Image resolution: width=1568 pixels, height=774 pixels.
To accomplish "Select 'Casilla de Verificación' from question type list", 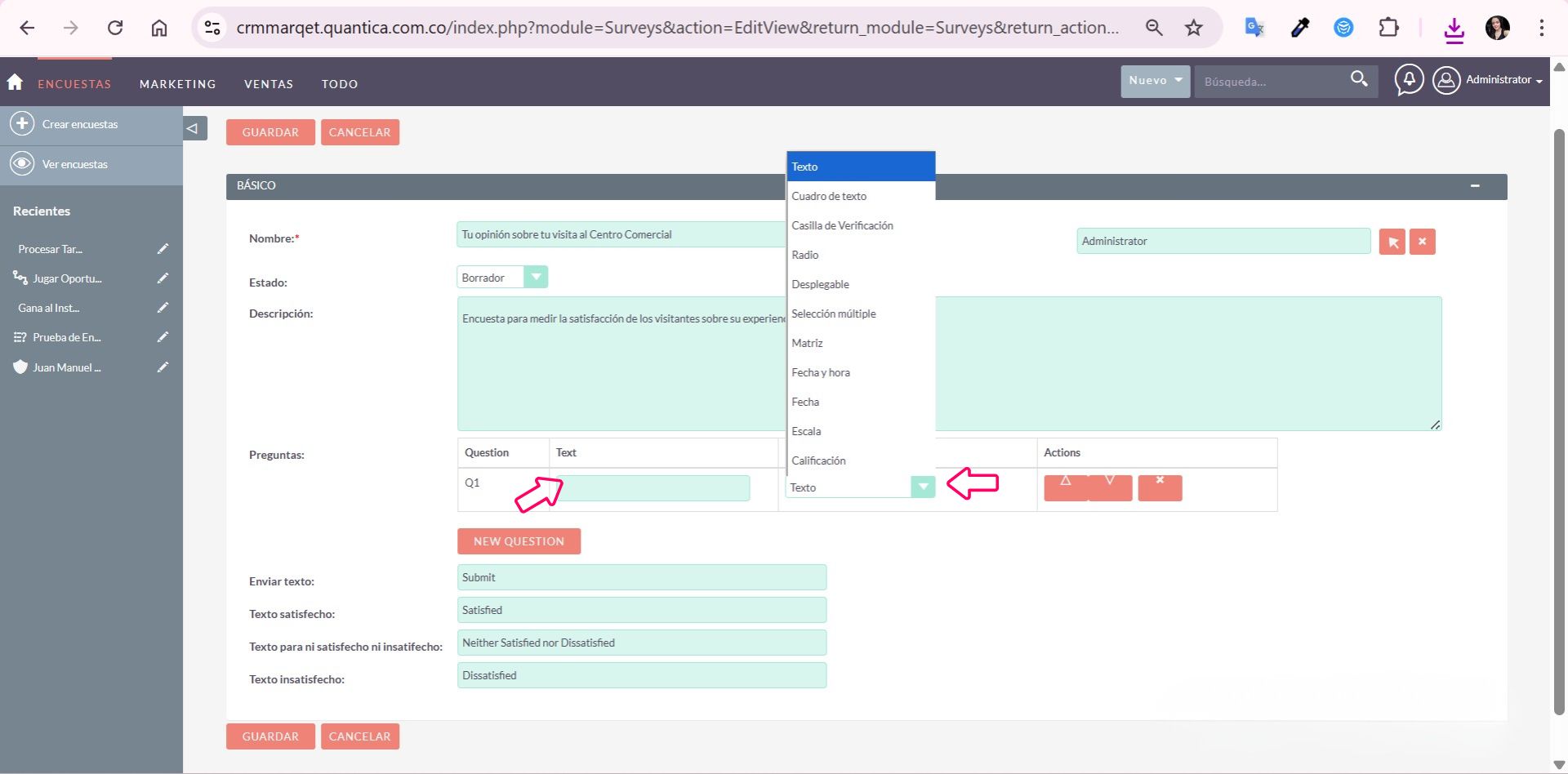I will (x=842, y=225).
